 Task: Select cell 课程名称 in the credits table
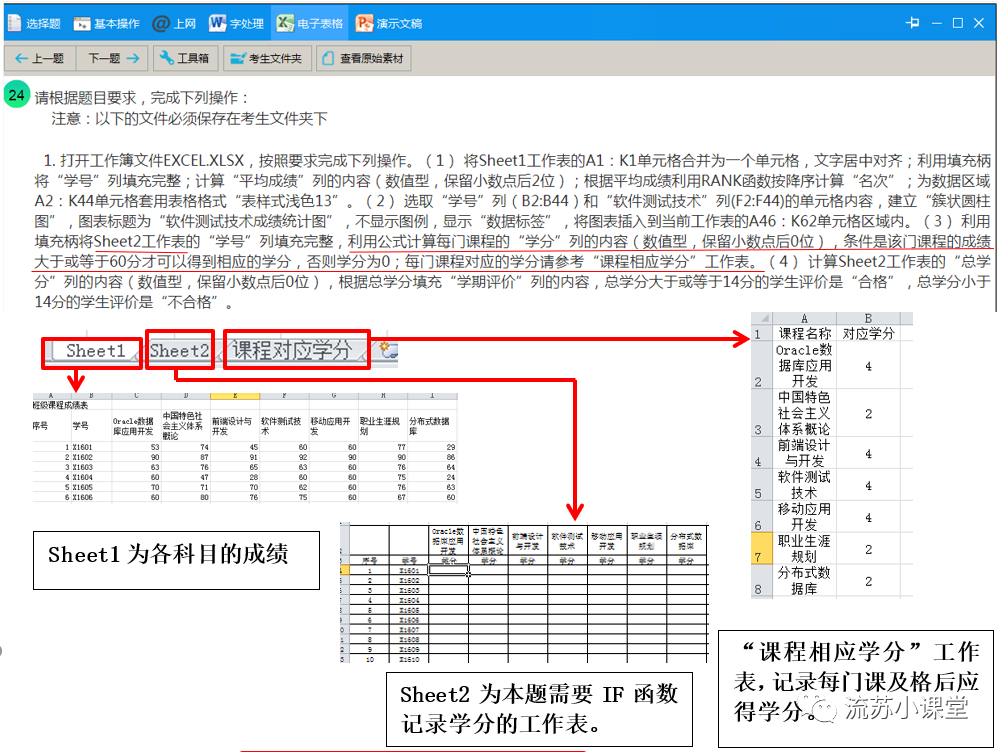tap(804, 333)
